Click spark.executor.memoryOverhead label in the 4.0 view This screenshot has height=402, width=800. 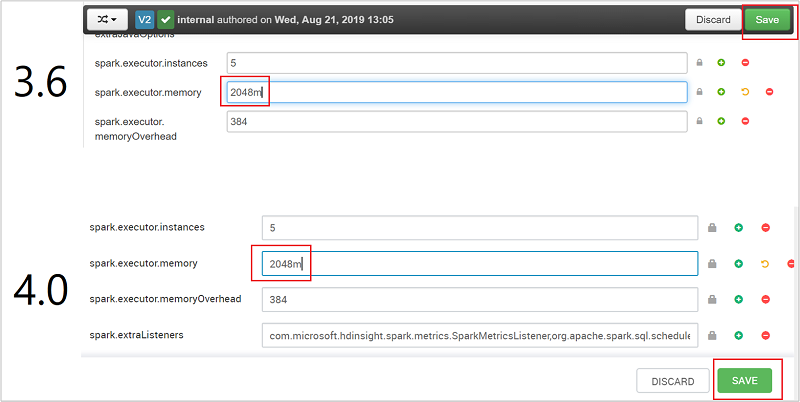tap(165, 299)
